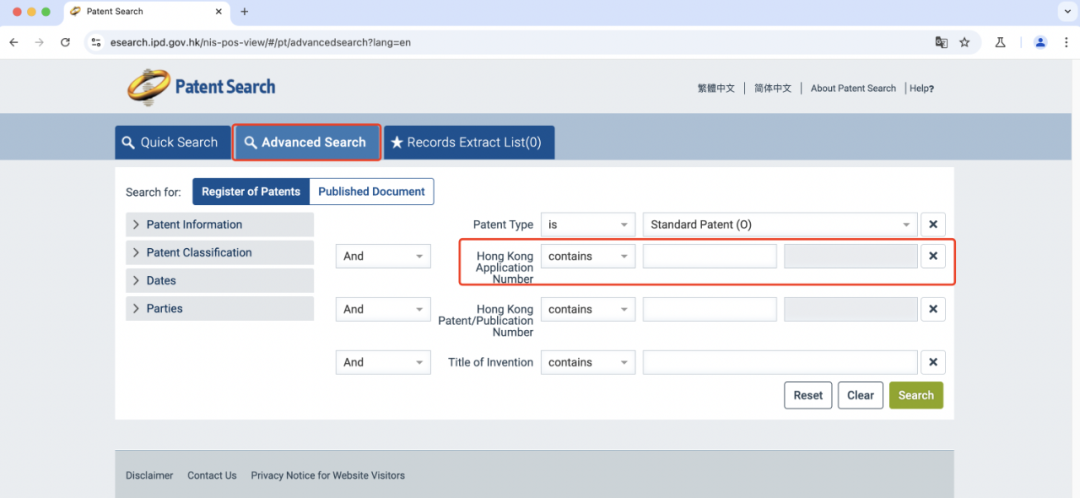1080x498 pixels.
Task: Click the browser reload icon
Action: (x=66, y=42)
